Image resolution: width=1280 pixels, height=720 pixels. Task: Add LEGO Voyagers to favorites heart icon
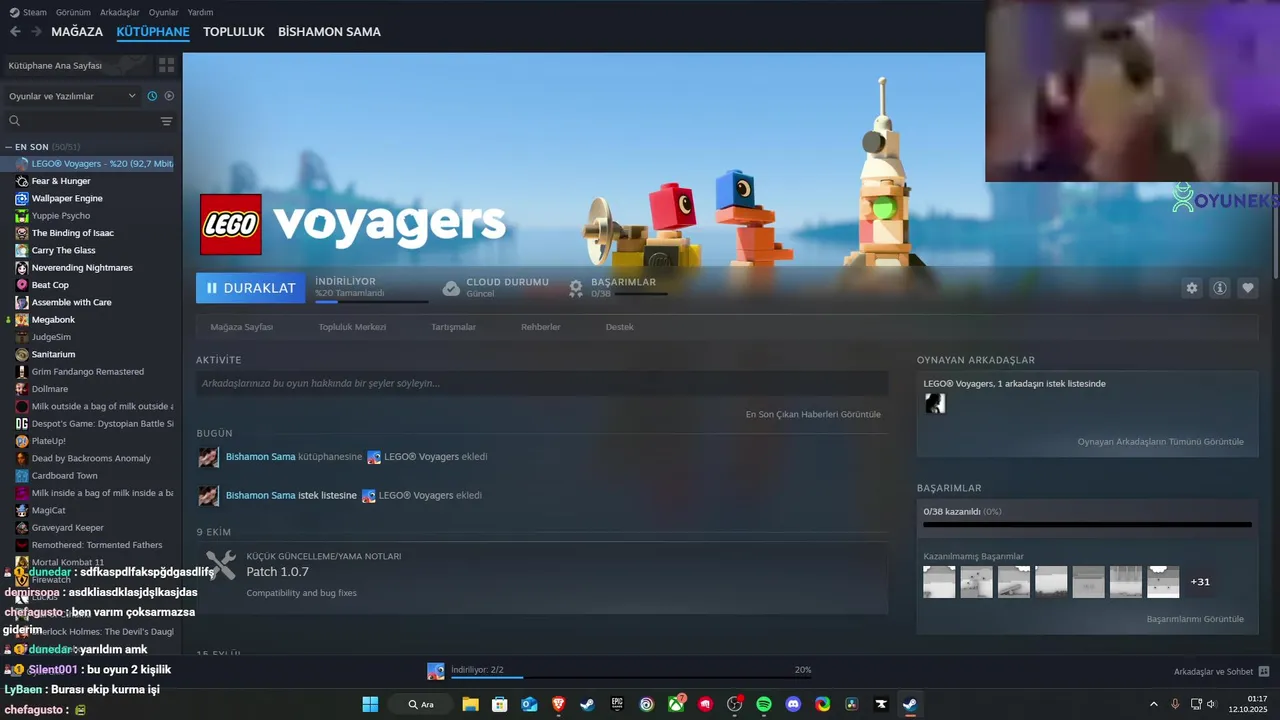[x=1248, y=288]
